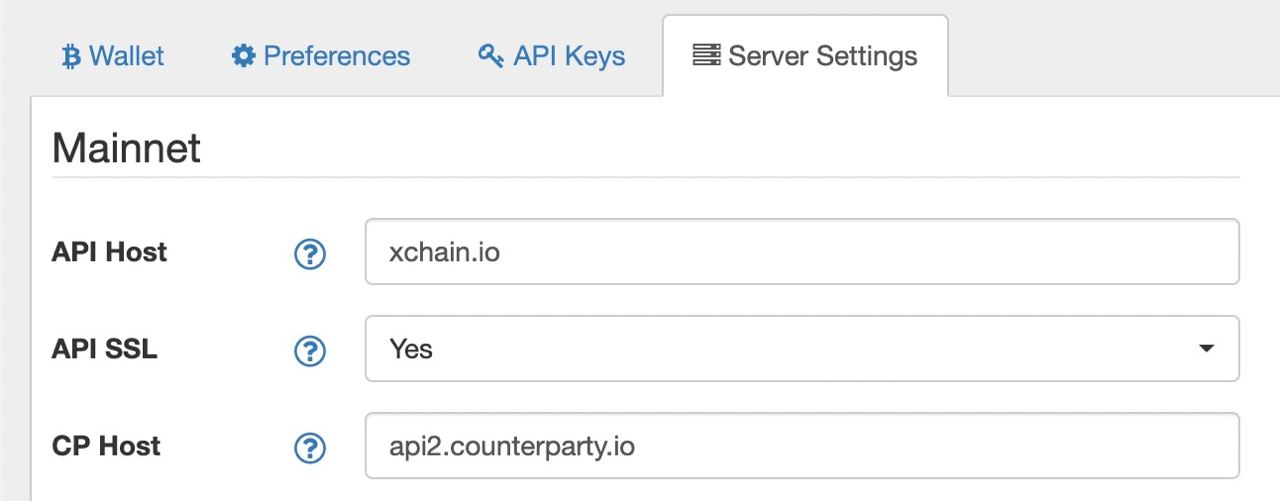1280x501 pixels.
Task: Open the Wallet tab
Action: [113, 56]
